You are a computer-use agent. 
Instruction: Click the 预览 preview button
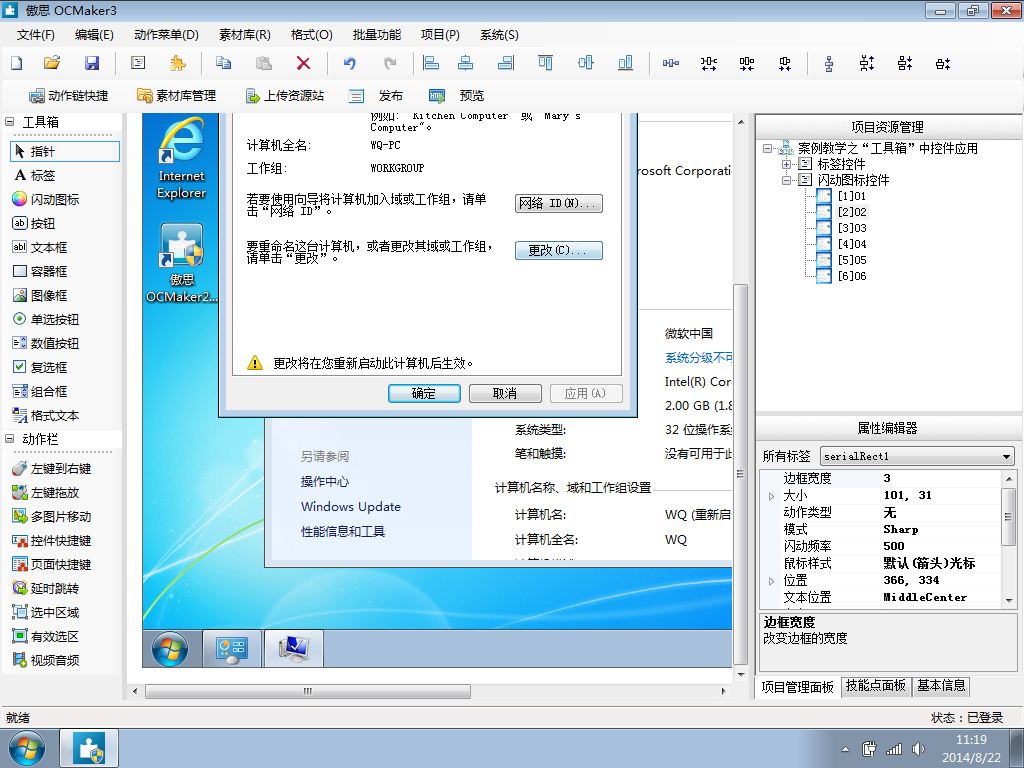pos(456,96)
